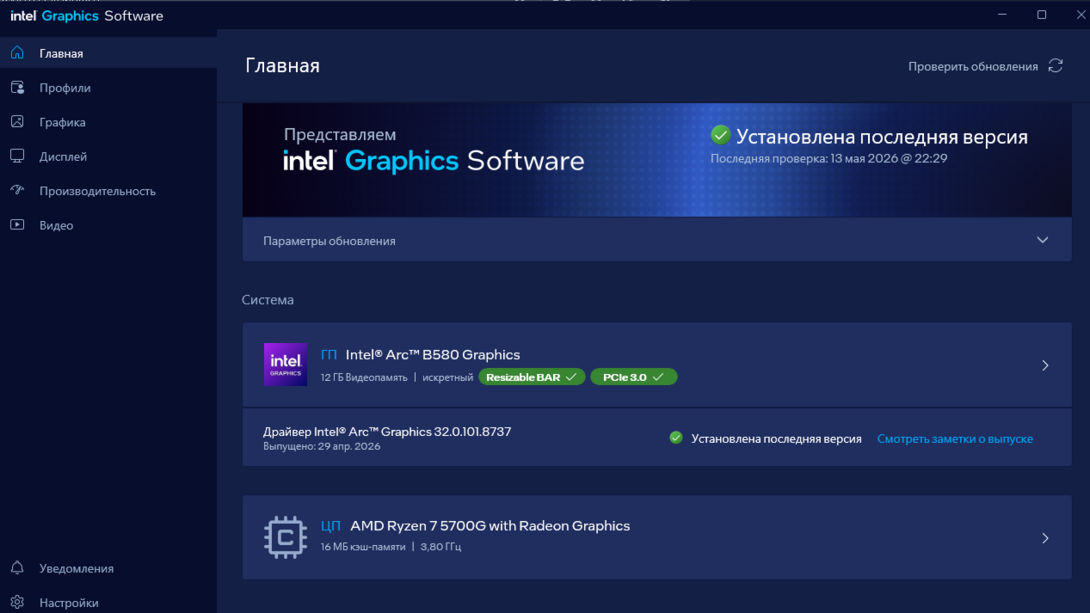Screen dimensions: 1090x613
Task: Click the Видео play icon
Action: [17, 224]
